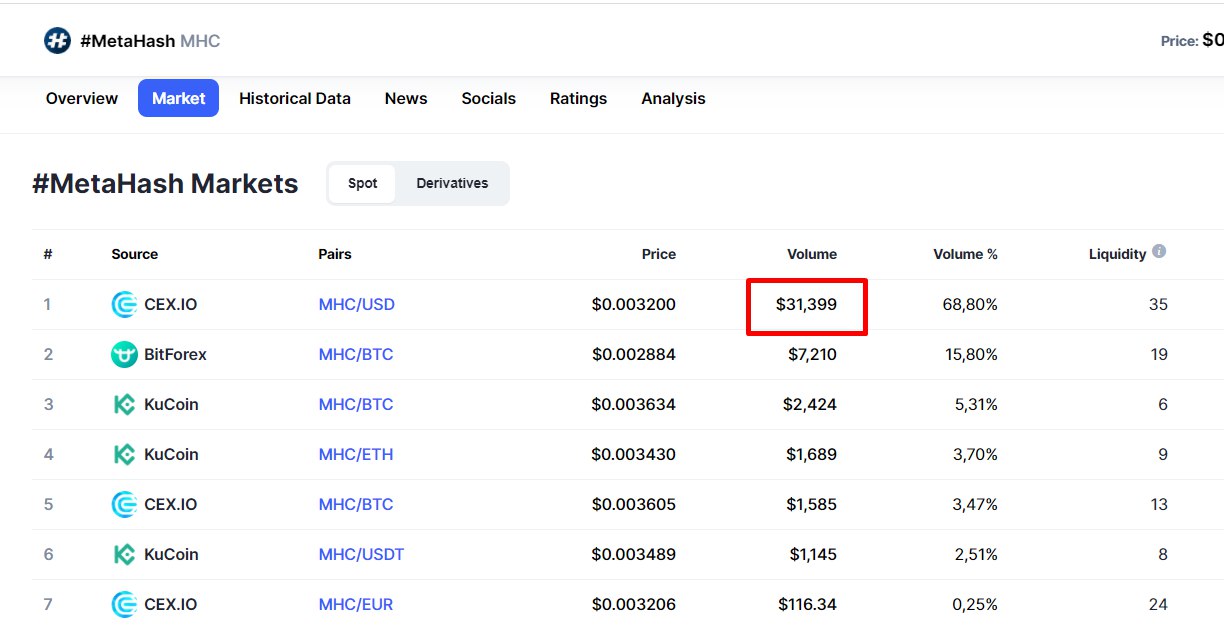
Task: Click the 68,80% volume percentage
Action: coord(970,304)
